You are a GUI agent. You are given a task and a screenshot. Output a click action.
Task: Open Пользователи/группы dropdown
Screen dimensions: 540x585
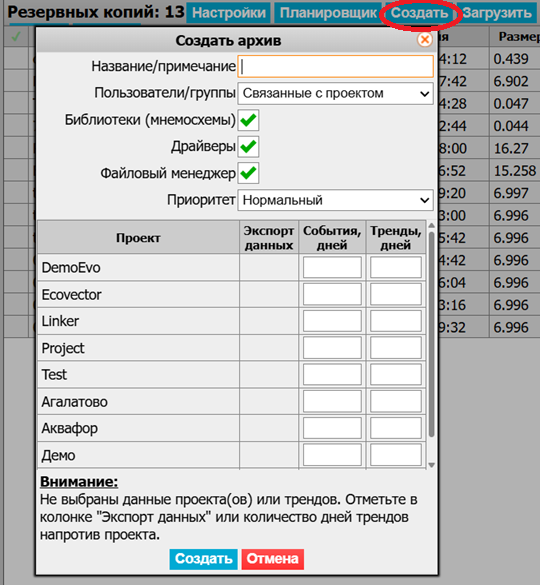pos(335,93)
